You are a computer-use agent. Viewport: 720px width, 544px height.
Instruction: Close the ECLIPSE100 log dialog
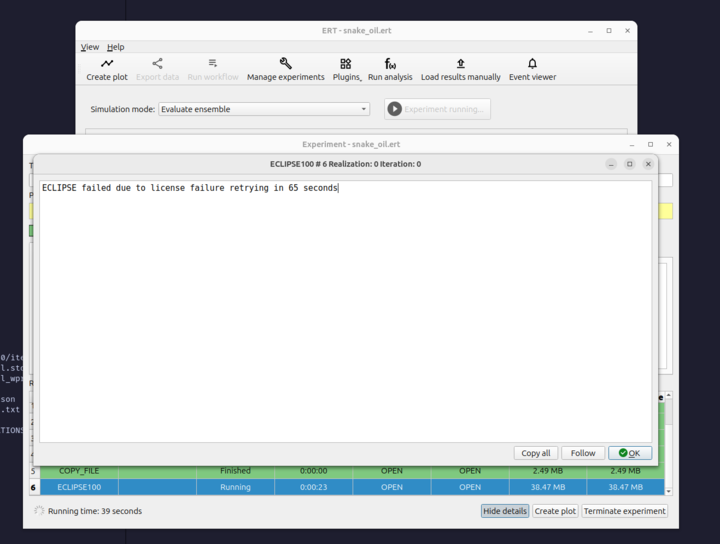(x=648, y=164)
